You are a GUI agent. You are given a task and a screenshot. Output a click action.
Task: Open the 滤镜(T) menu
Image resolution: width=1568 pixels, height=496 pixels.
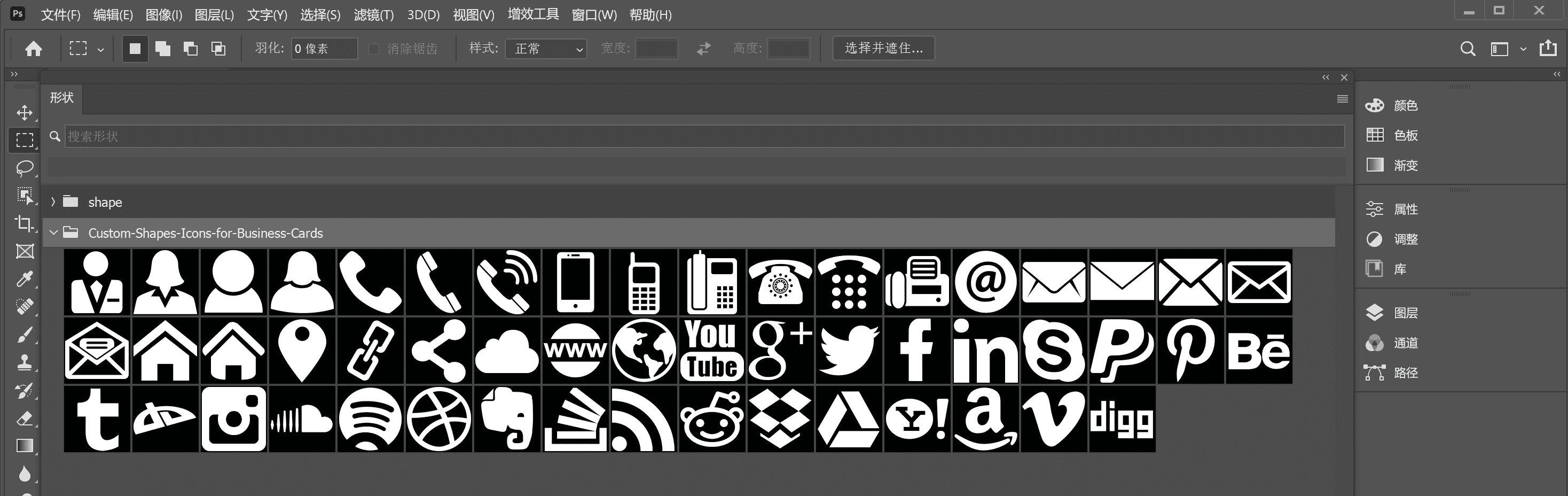(374, 14)
